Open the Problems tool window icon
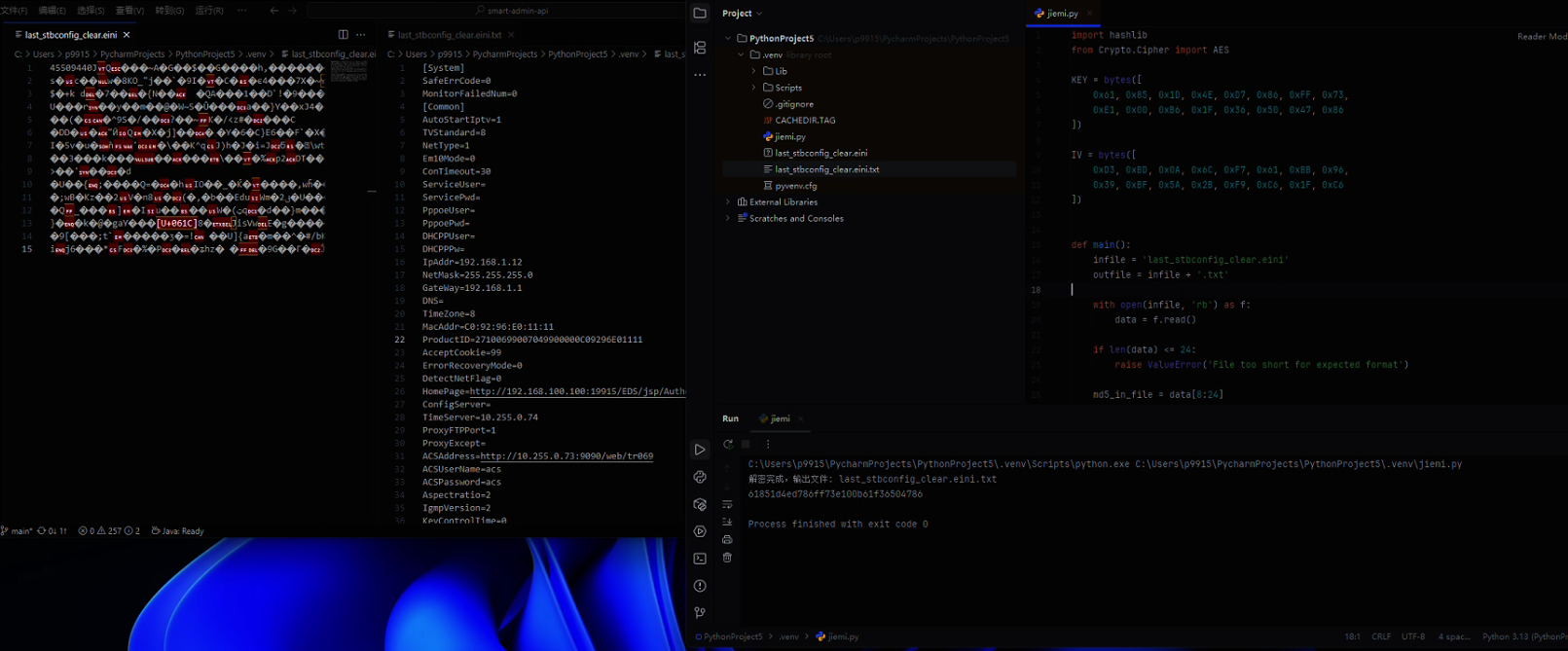Screen dimensions: 1568x651 pos(700,587)
